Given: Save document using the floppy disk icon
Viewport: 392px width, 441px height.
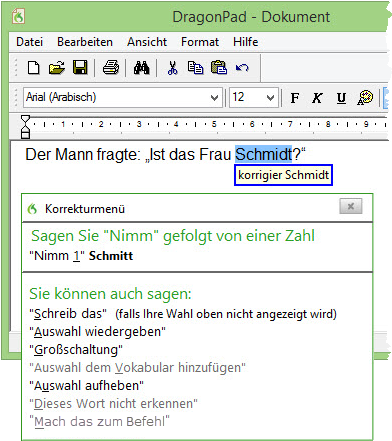Looking at the screenshot, I should 80,68.
